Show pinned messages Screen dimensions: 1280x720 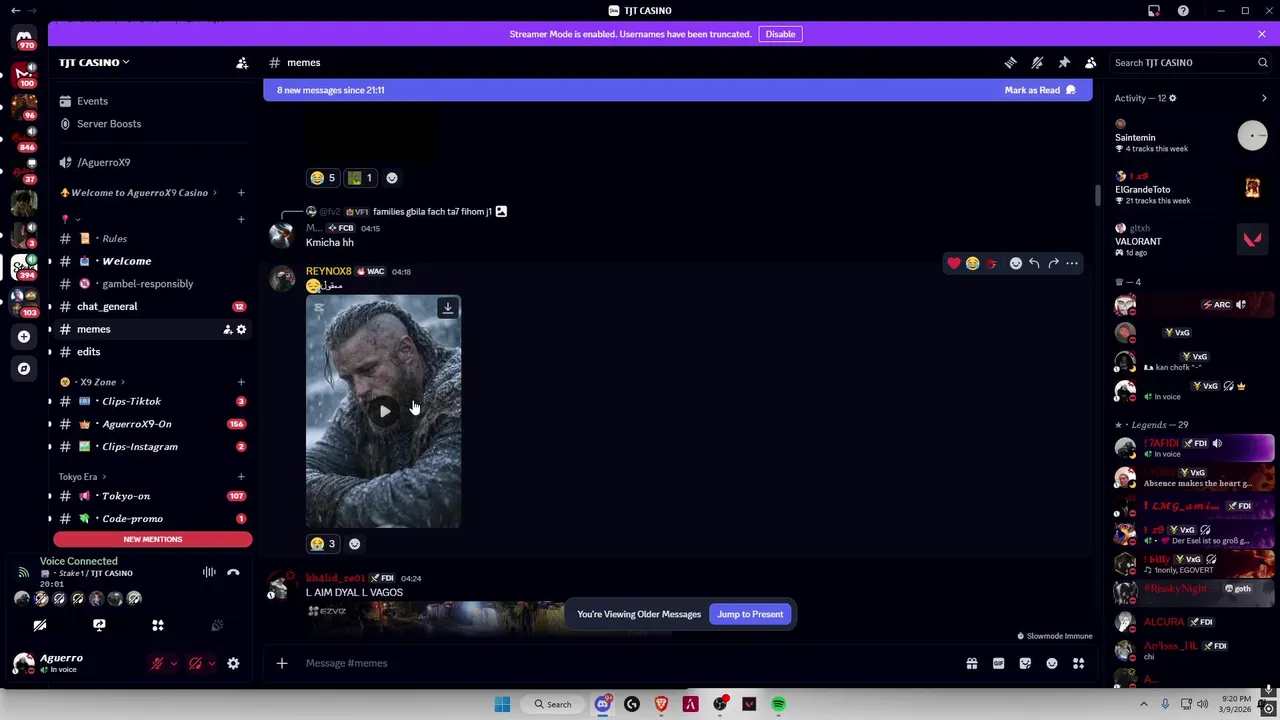point(1064,62)
